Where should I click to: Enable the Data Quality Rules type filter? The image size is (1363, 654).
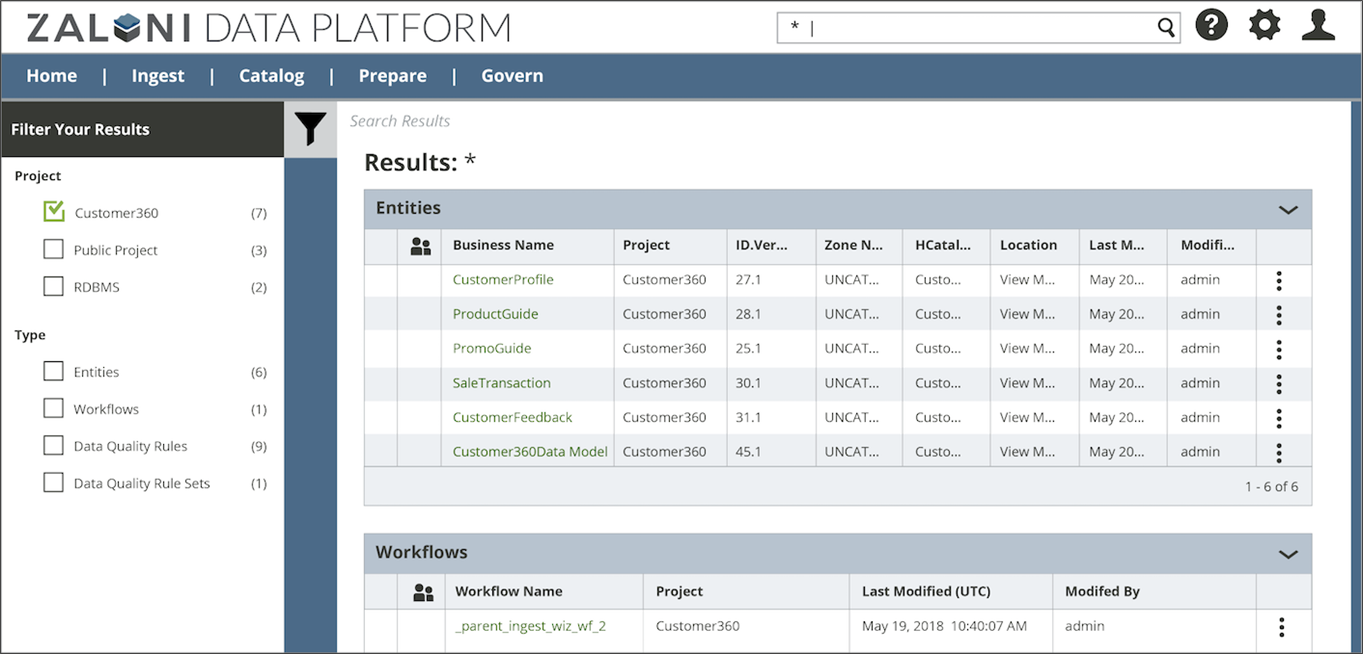tap(54, 446)
